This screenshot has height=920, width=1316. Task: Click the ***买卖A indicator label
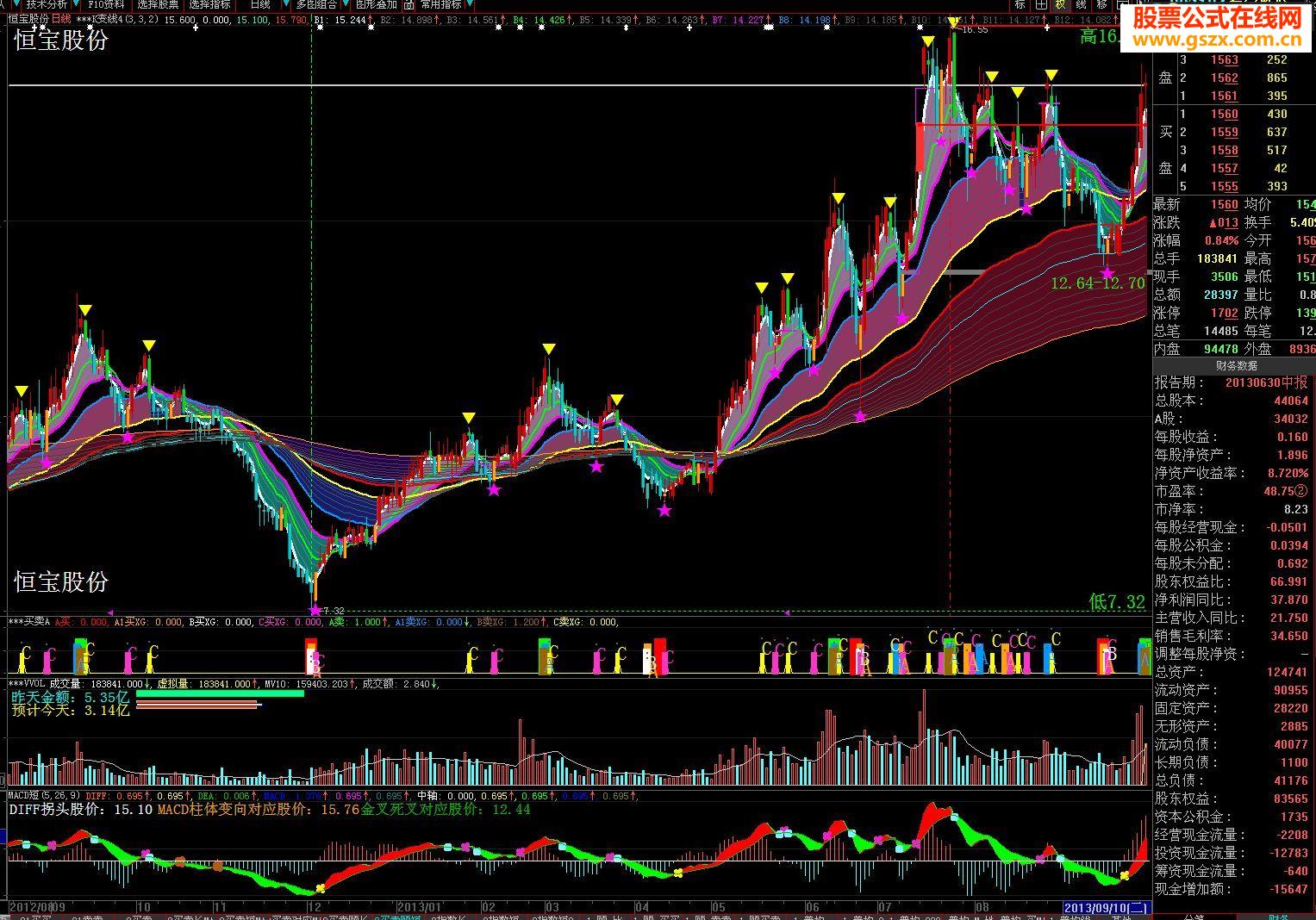pyautogui.click(x=29, y=622)
